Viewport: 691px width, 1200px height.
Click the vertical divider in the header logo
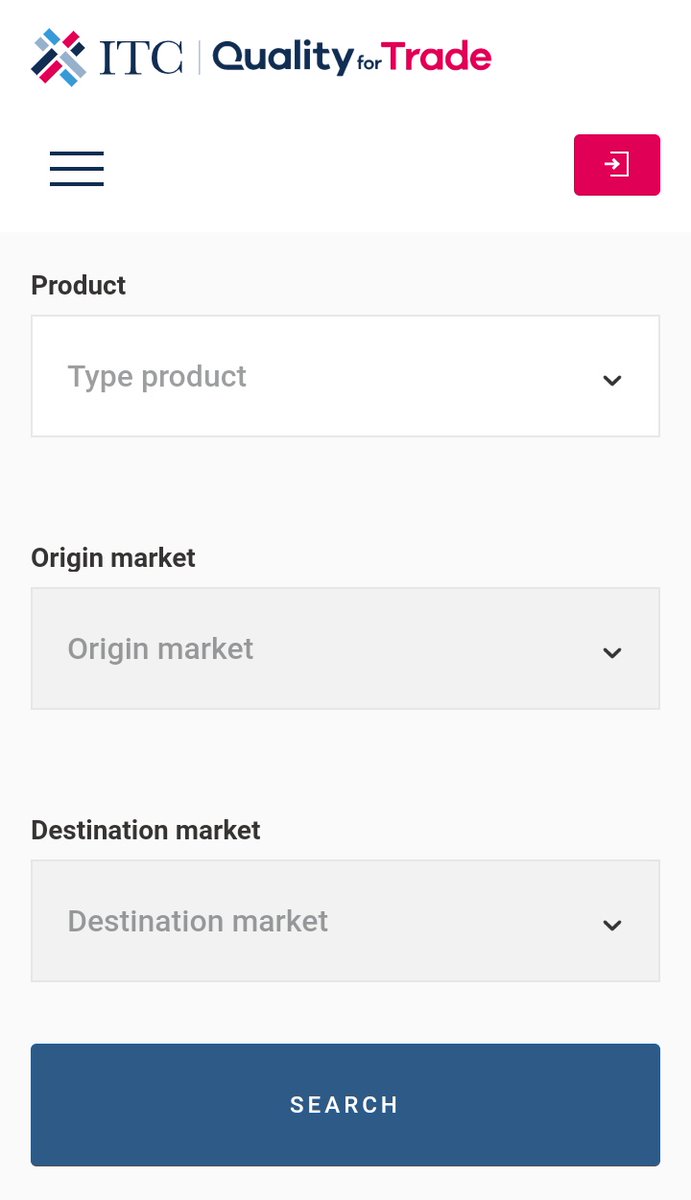pyautogui.click(x=198, y=57)
